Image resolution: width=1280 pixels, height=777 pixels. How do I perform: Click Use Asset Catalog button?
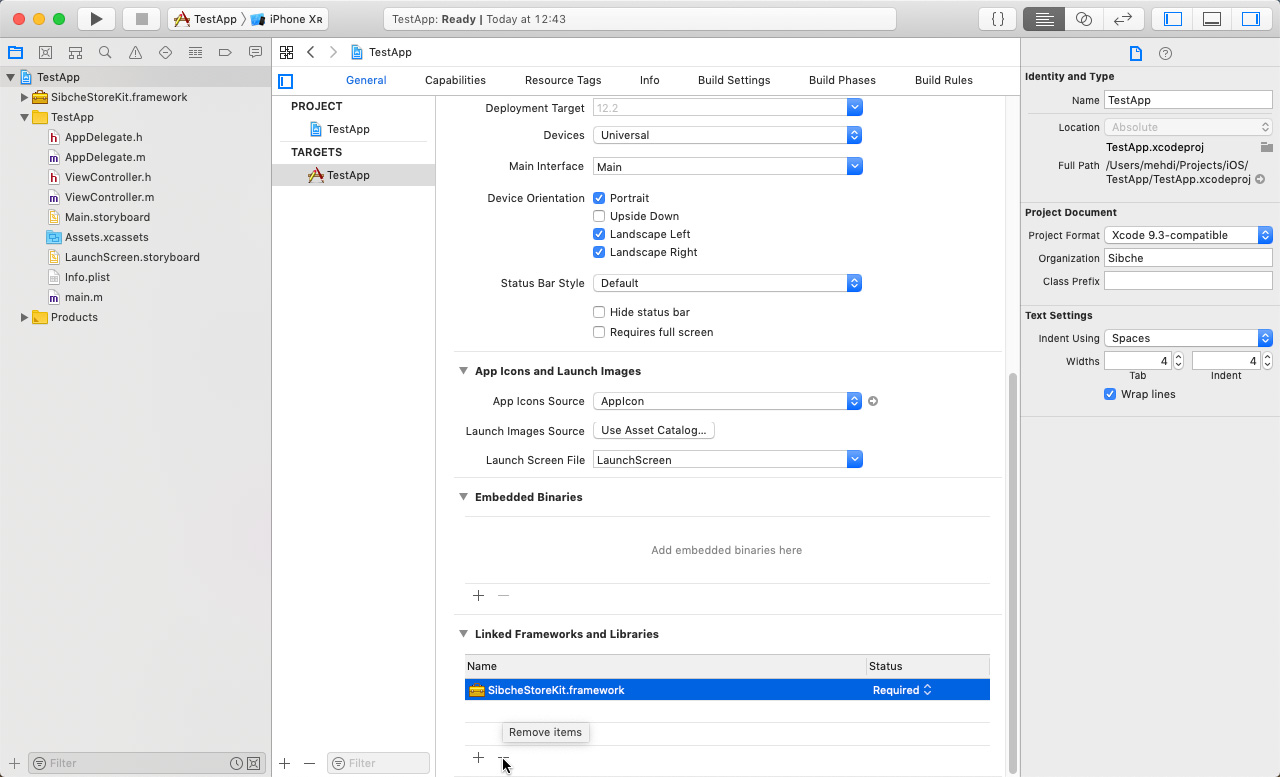point(654,430)
